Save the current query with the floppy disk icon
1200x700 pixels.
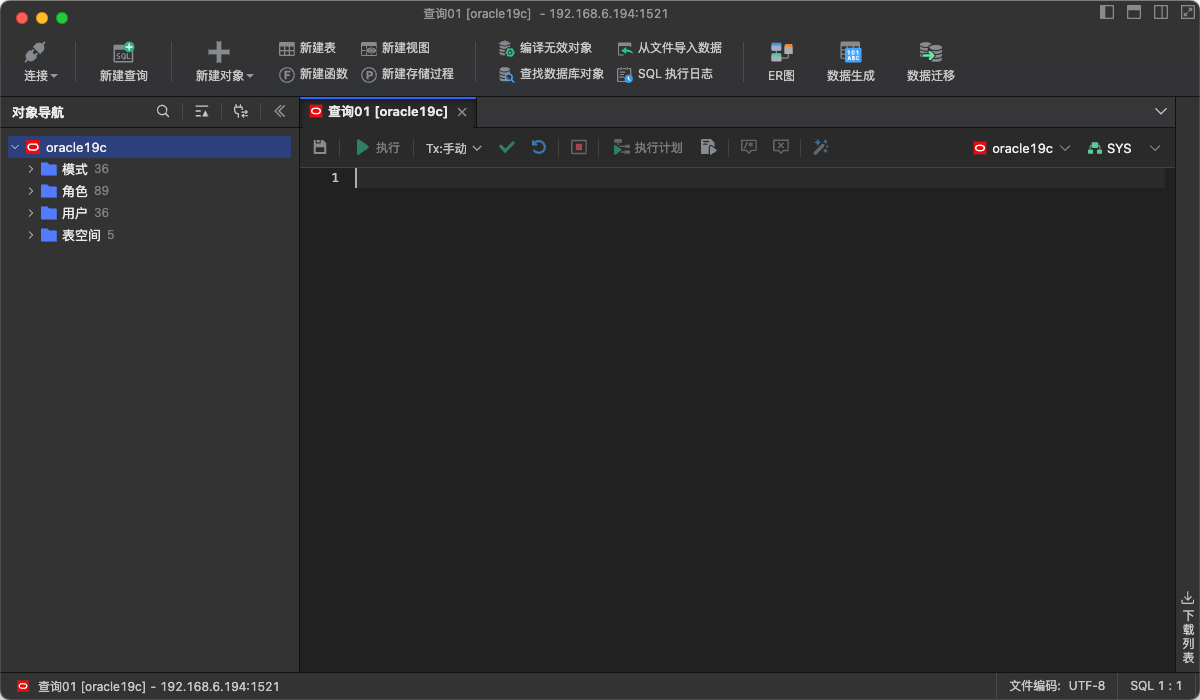(319, 147)
